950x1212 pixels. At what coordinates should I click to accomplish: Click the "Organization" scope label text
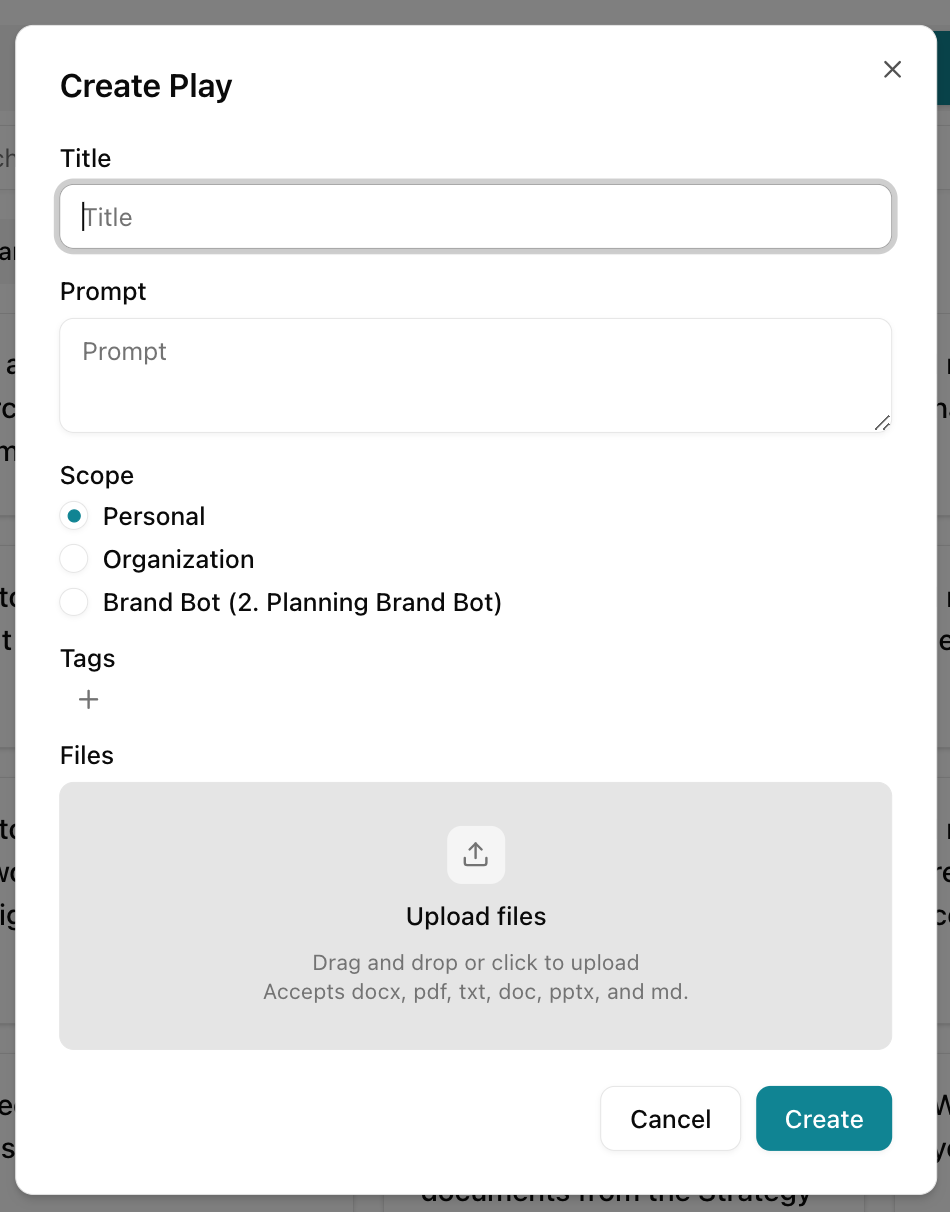pos(179,559)
